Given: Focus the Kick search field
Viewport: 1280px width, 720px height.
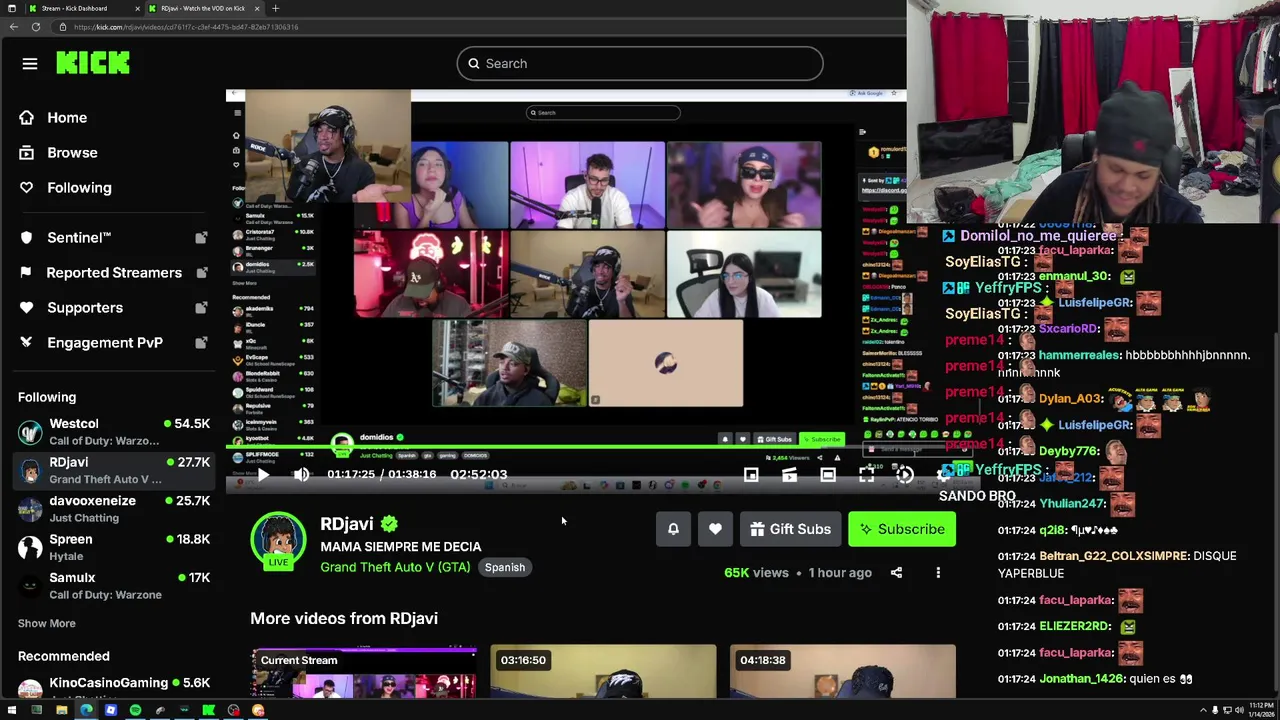Looking at the screenshot, I should click(x=640, y=64).
